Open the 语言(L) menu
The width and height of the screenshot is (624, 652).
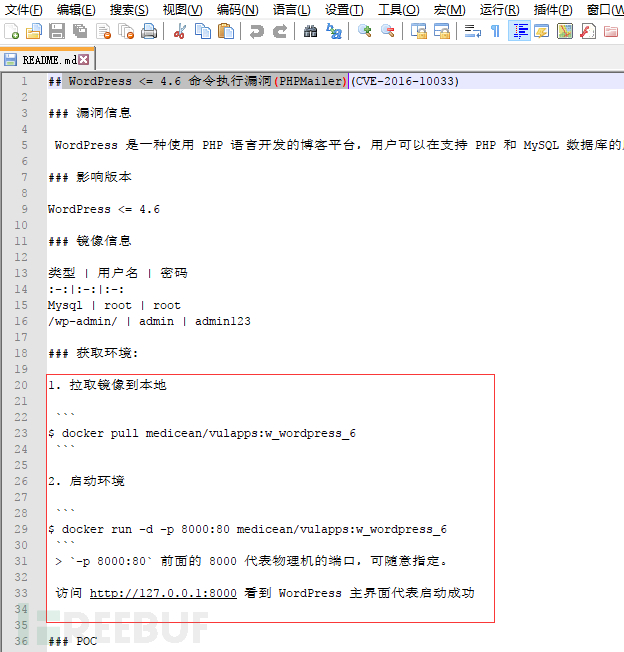click(x=291, y=9)
